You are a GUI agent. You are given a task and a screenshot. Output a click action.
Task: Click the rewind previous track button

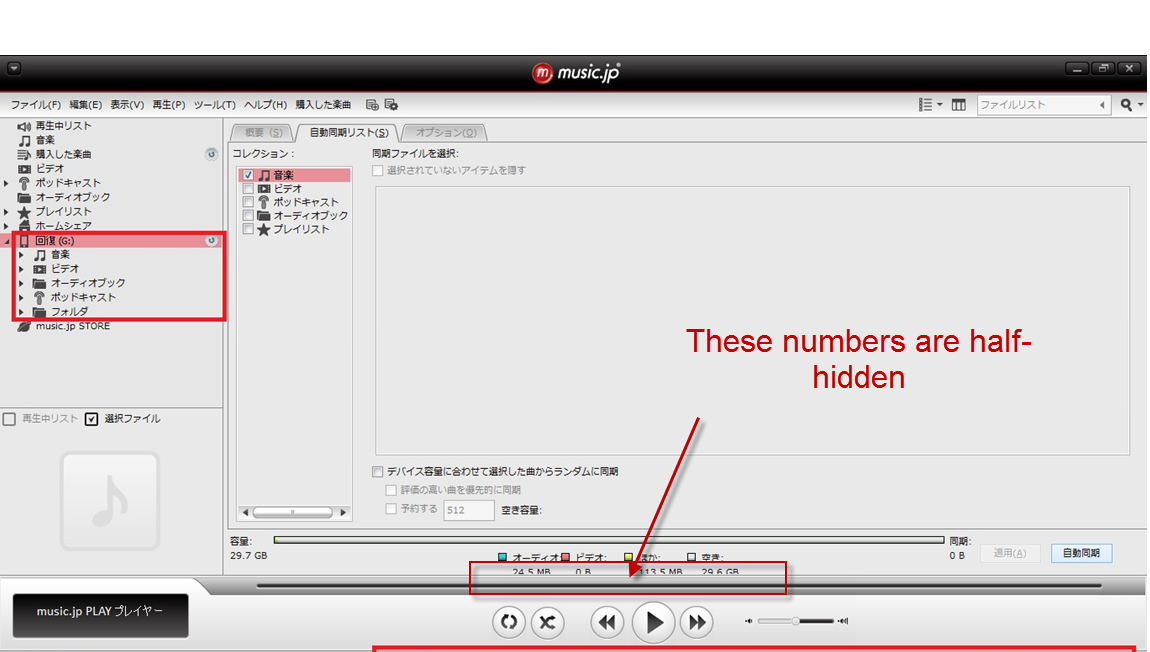point(606,623)
